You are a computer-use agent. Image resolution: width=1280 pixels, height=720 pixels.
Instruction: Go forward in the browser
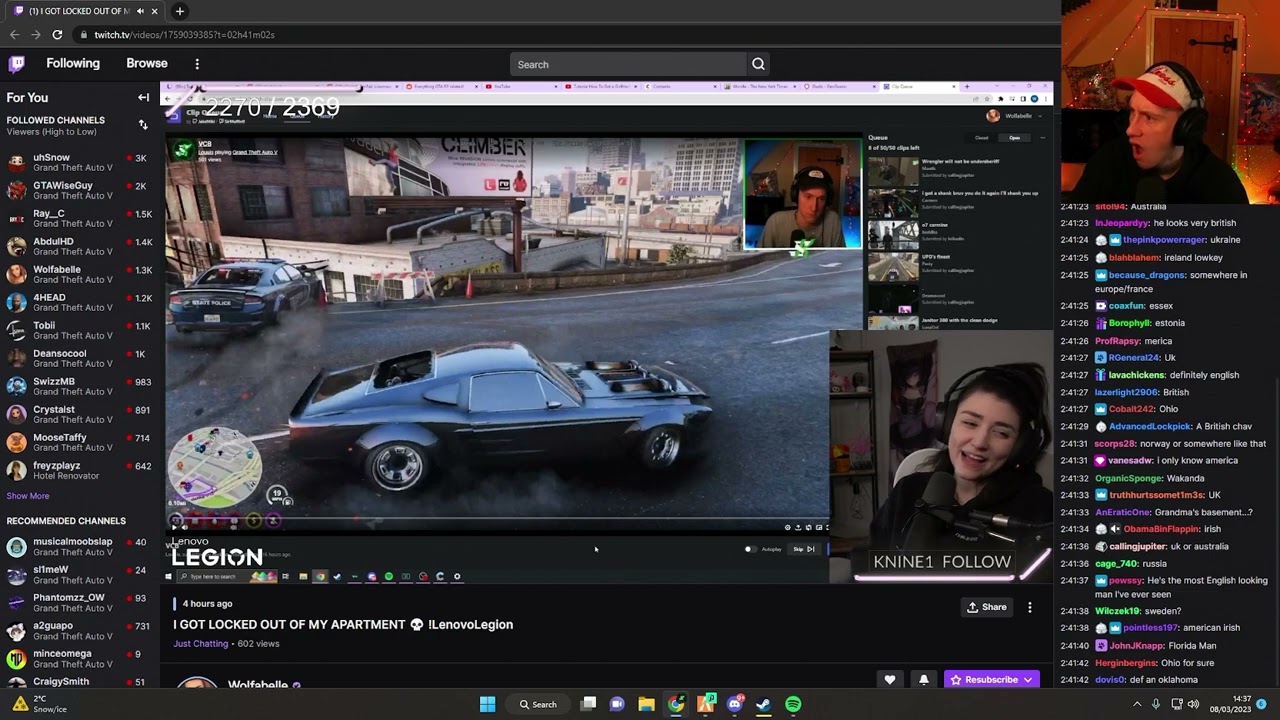coord(36,35)
